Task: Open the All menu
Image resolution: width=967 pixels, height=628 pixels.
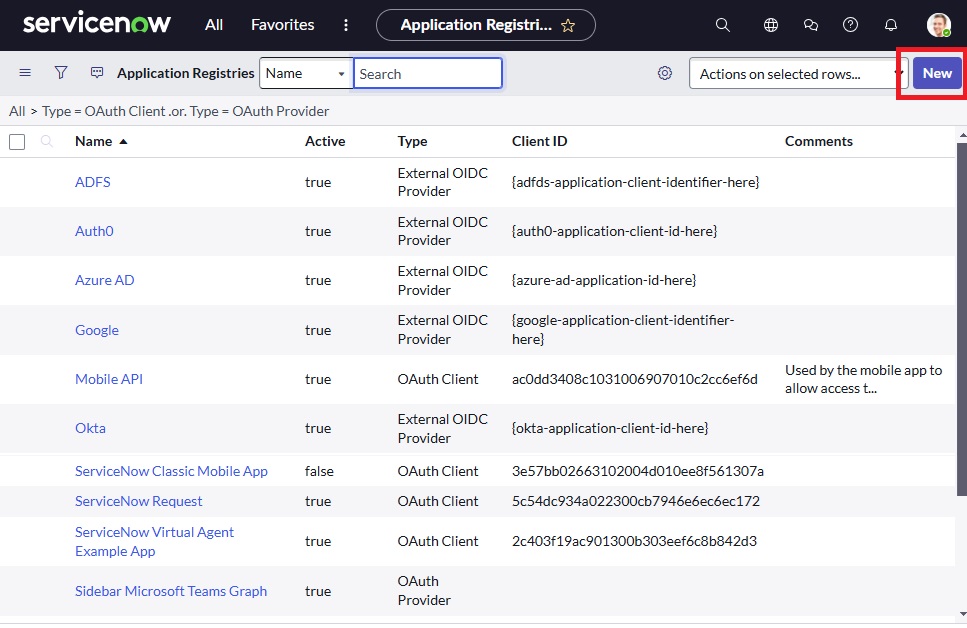Action: [213, 25]
